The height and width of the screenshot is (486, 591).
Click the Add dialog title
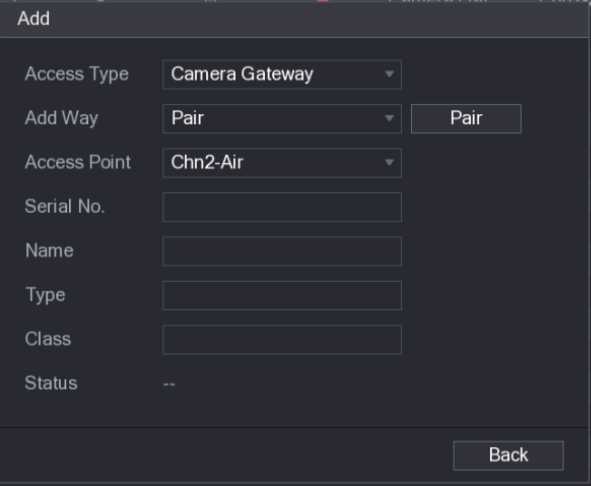tap(34, 18)
